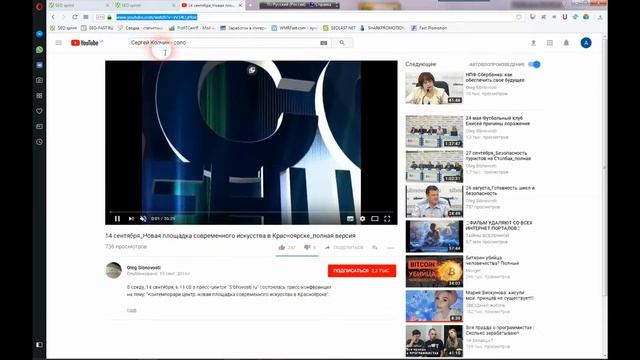This screenshot has width=640, height=360.
Task: Expand the description with ЕЩЁ
Action: pos(131,310)
